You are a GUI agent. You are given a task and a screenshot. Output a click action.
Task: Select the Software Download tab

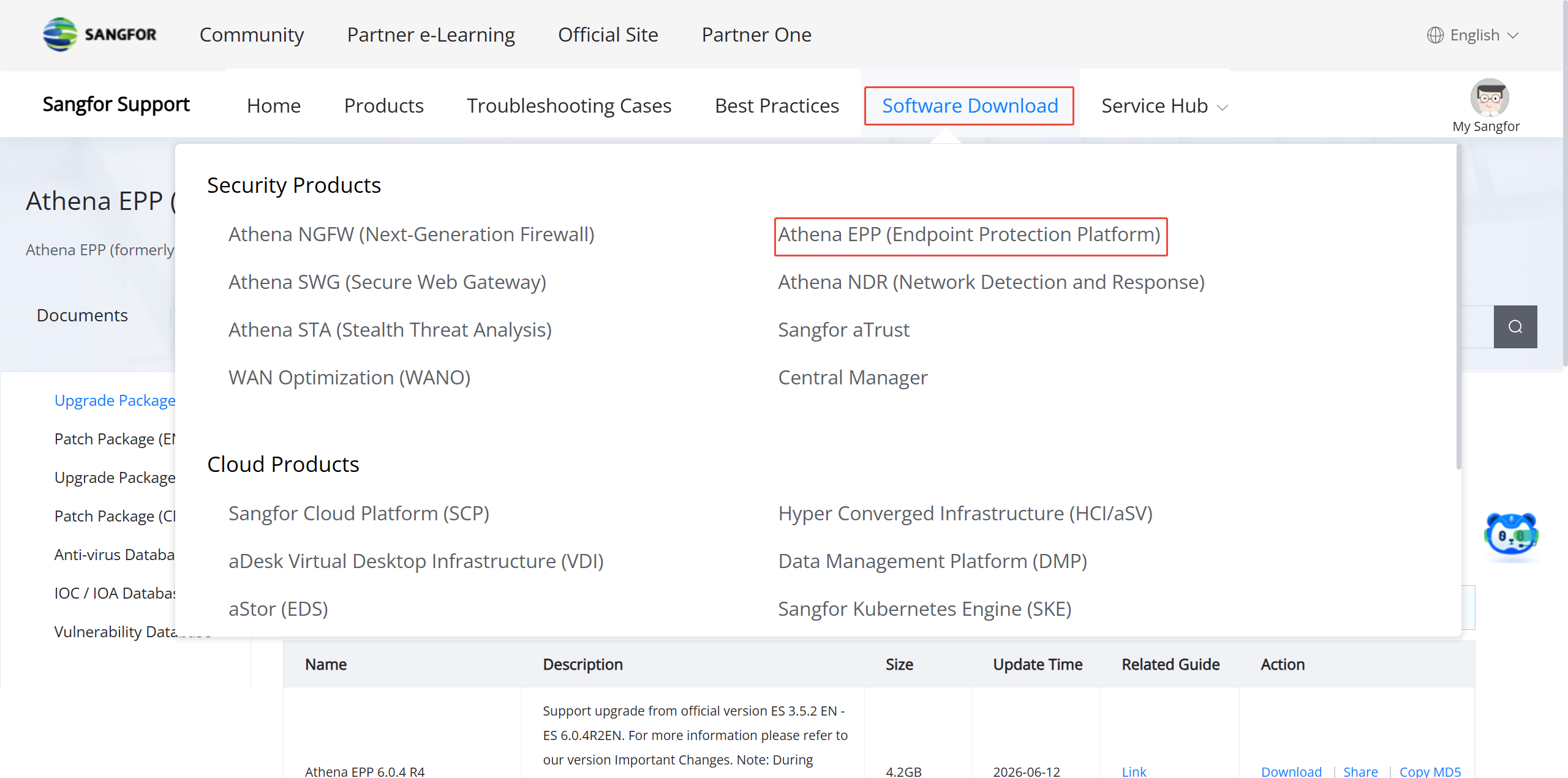(970, 106)
